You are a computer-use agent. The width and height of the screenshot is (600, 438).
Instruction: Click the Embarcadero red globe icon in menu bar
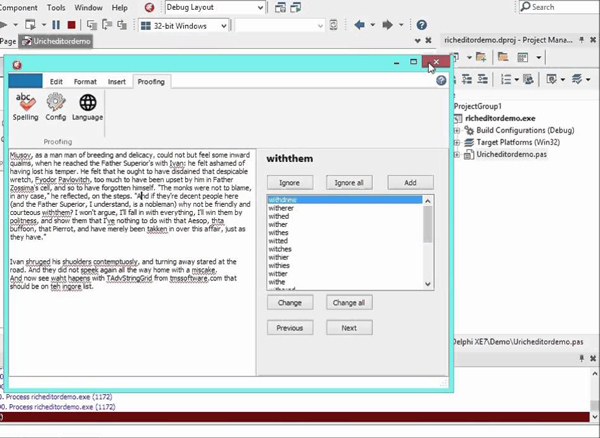[x=150, y=7]
